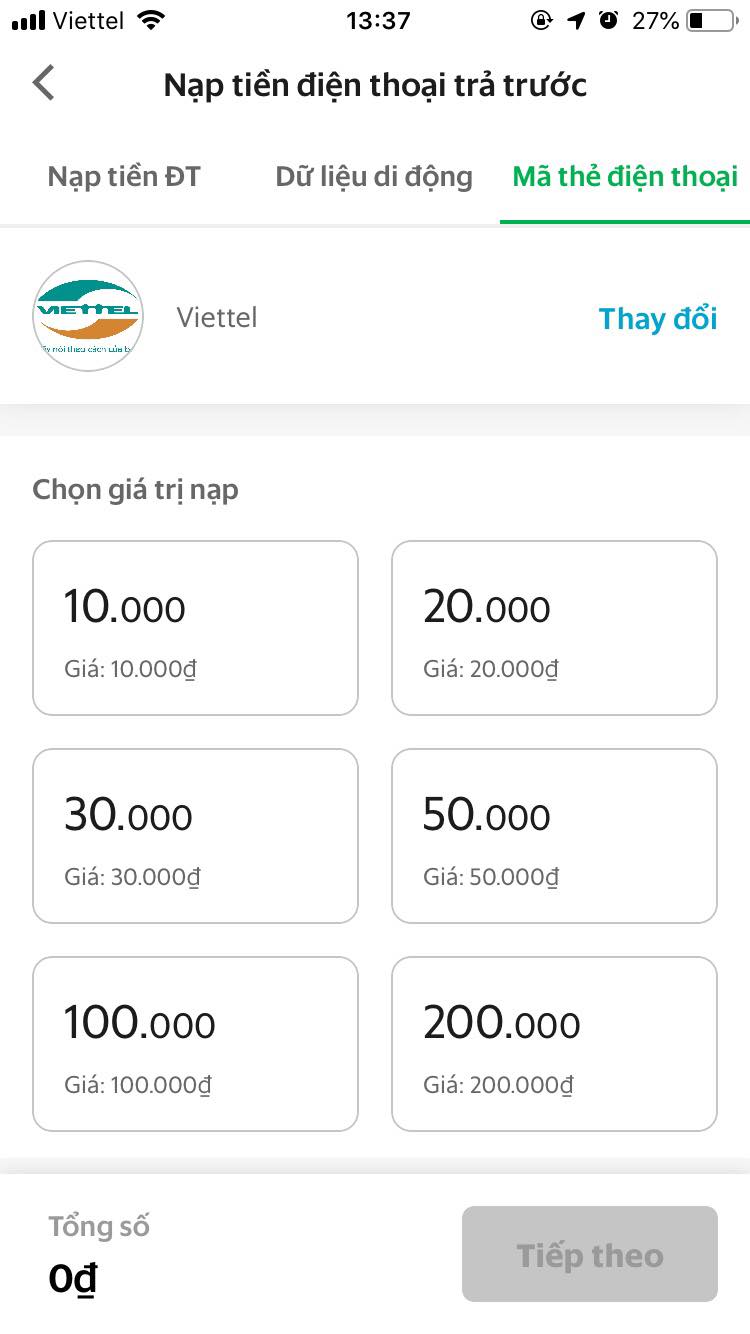Tap the Viettel carrier logo

click(x=88, y=316)
